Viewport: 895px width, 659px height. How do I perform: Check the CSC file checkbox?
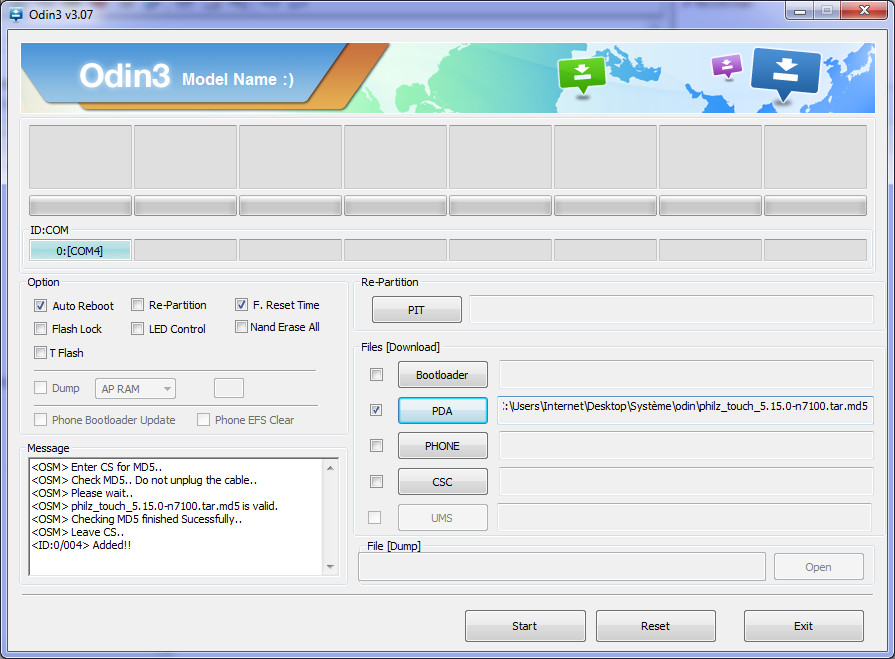376,481
